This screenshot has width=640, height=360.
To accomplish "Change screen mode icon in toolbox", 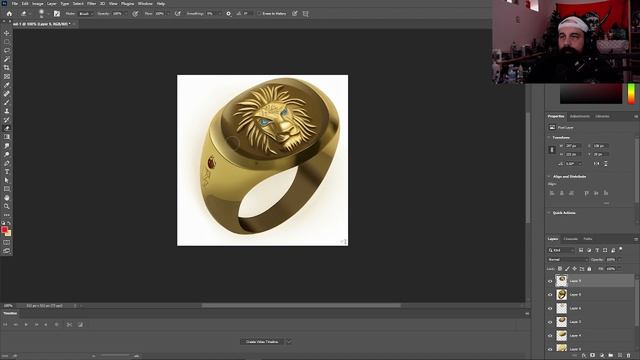I will click(7, 251).
